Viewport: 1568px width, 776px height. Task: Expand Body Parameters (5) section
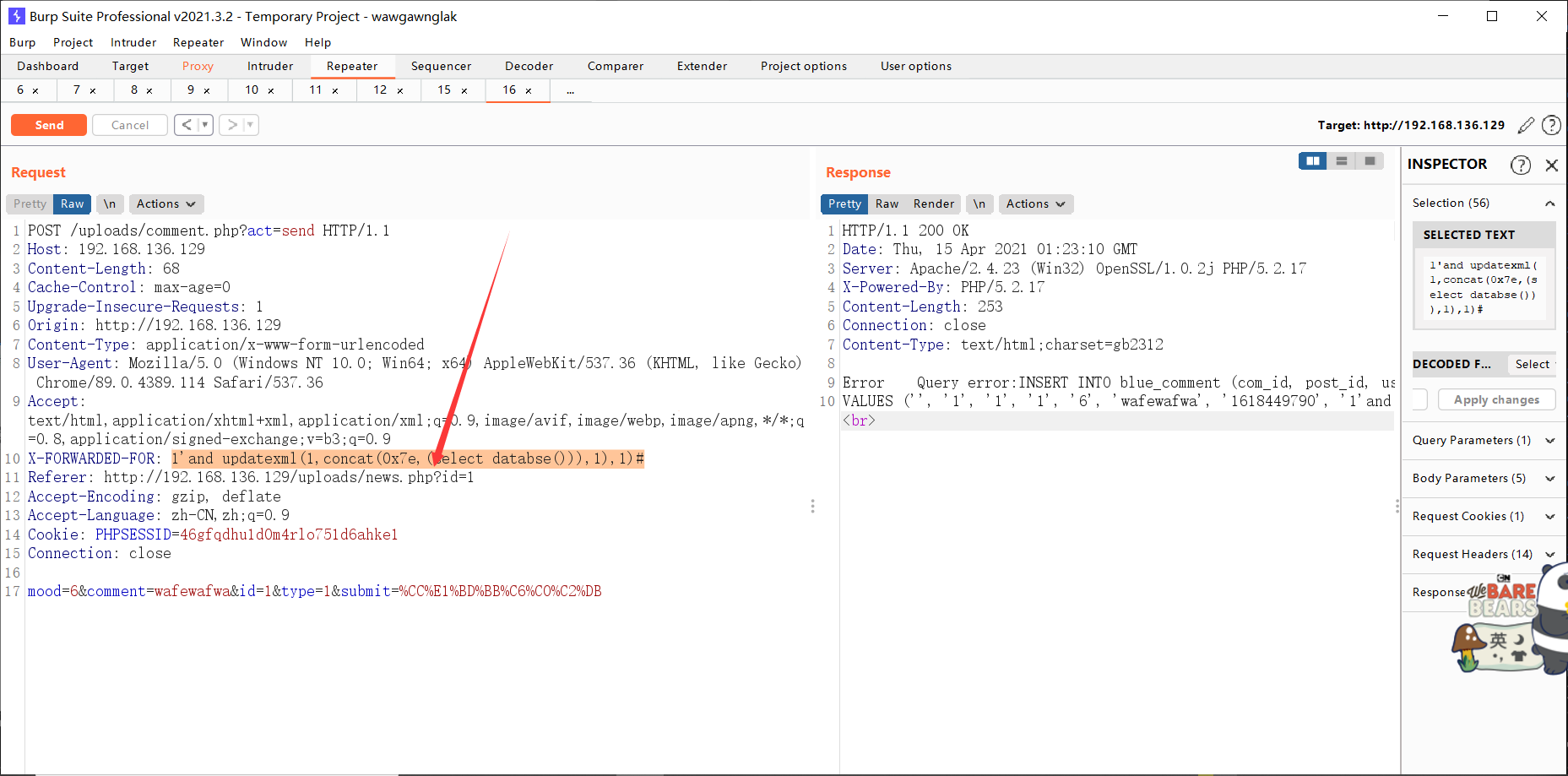pyautogui.click(x=1550, y=478)
